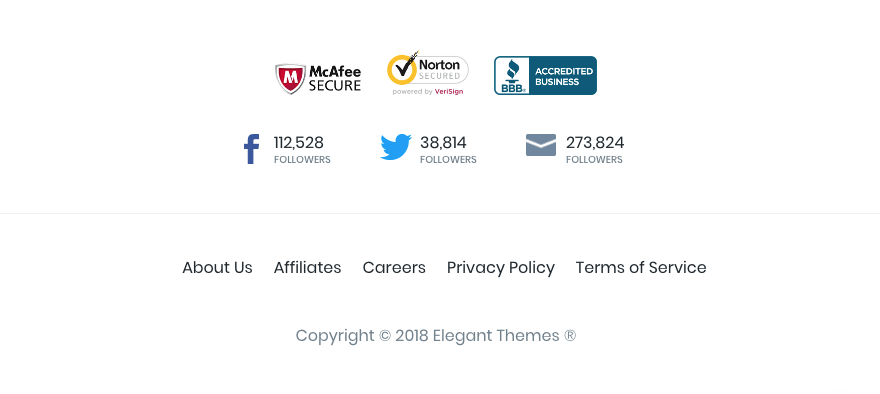880x394 pixels.
Task: Open the Careers link
Action: click(394, 268)
